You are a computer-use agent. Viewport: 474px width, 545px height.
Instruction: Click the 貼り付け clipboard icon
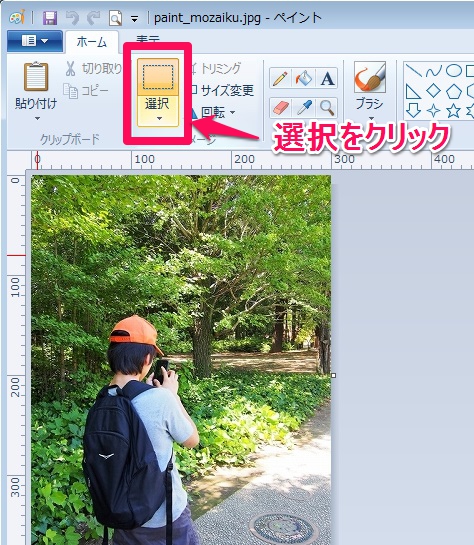[x=36, y=76]
